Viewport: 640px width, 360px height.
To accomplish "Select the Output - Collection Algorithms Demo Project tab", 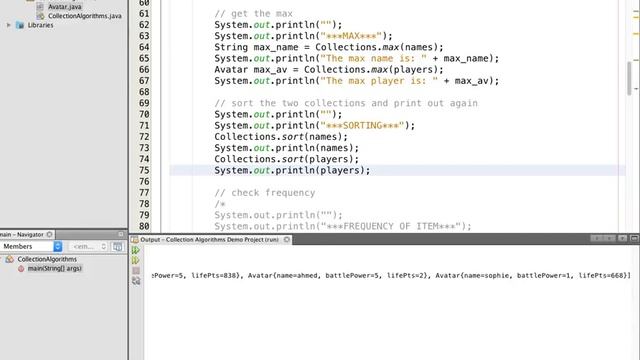I will pyautogui.click(x=210, y=240).
